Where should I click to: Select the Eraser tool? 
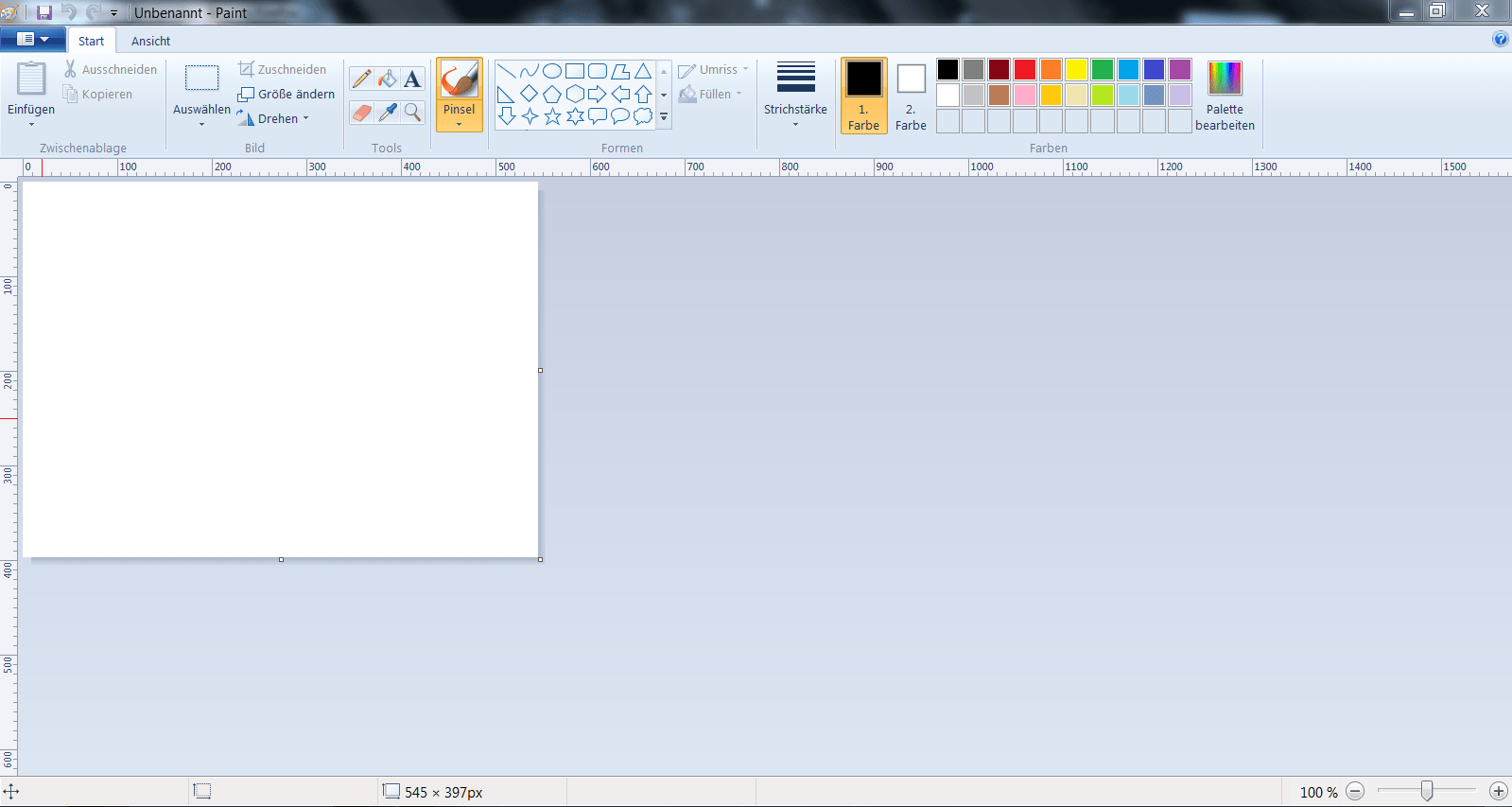(361, 113)
